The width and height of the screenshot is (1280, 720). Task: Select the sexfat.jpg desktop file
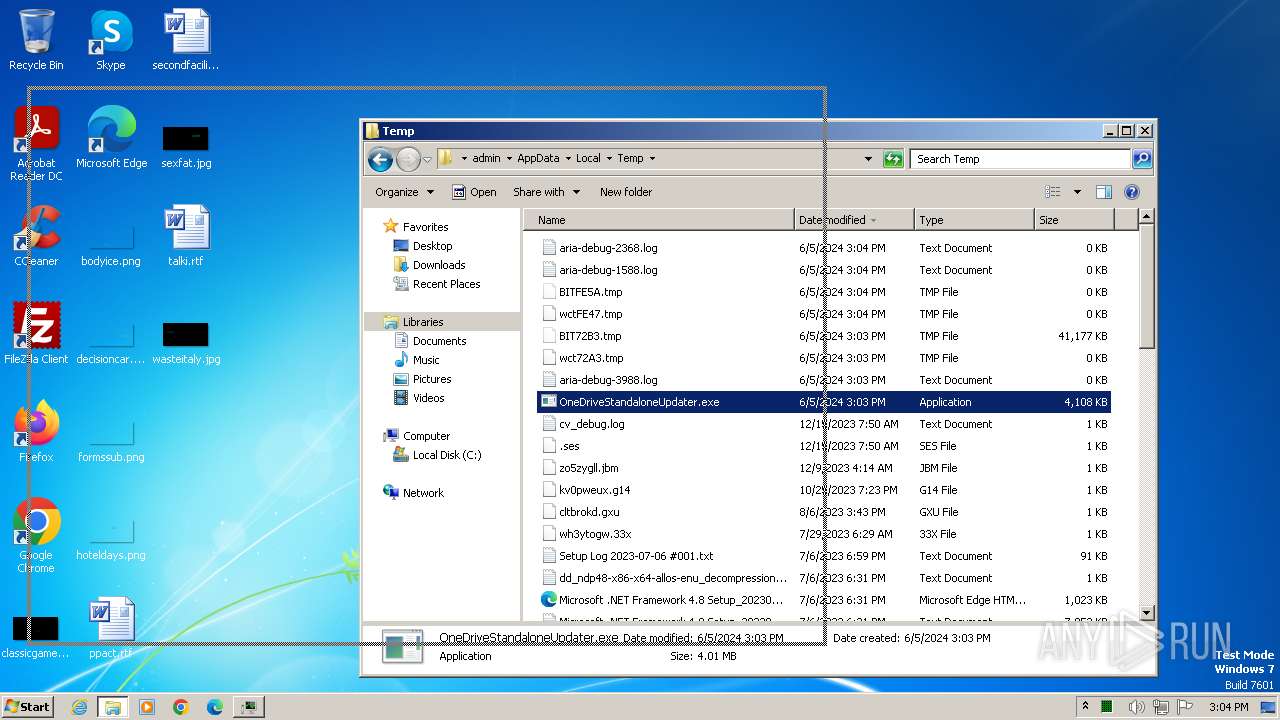(x=186, y=146)
